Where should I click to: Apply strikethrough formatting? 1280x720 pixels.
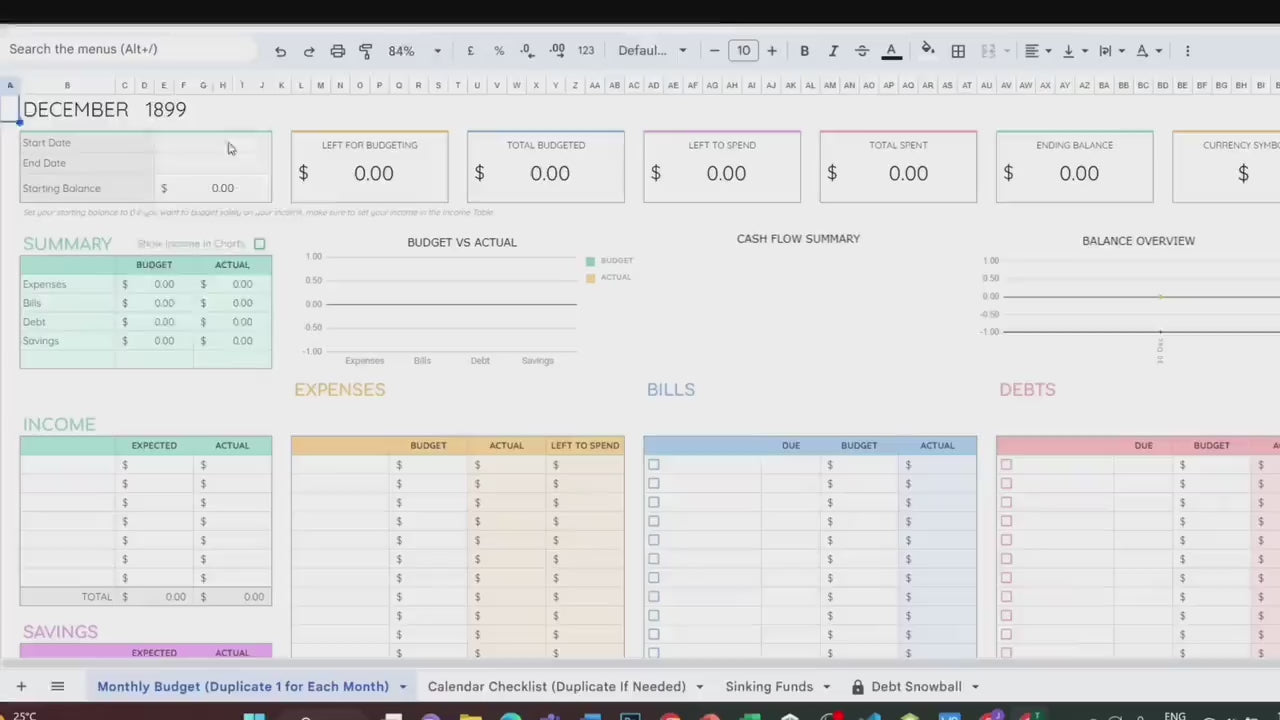point(862,51)
